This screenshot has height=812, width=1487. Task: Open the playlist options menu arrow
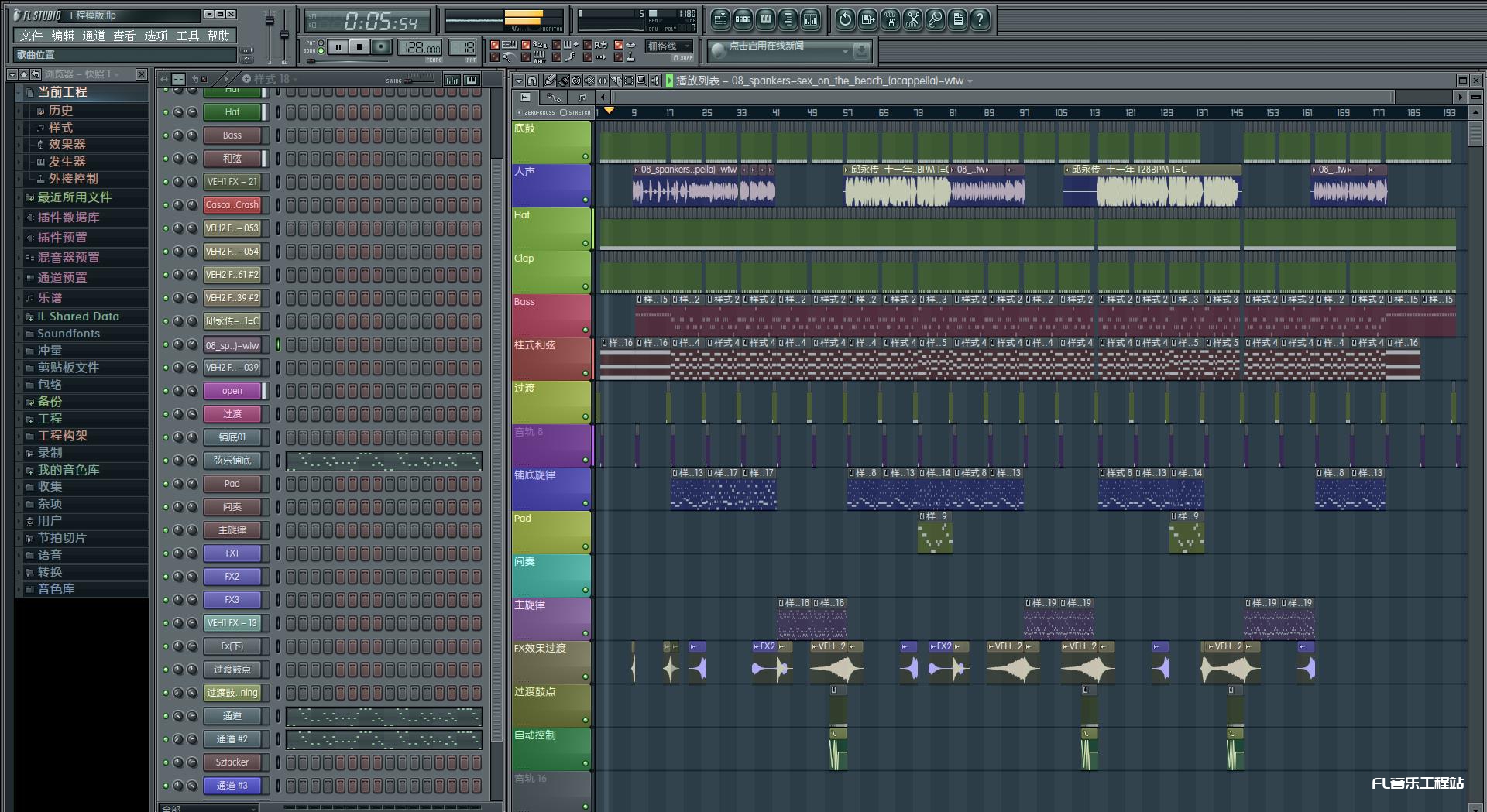point(519,81)
